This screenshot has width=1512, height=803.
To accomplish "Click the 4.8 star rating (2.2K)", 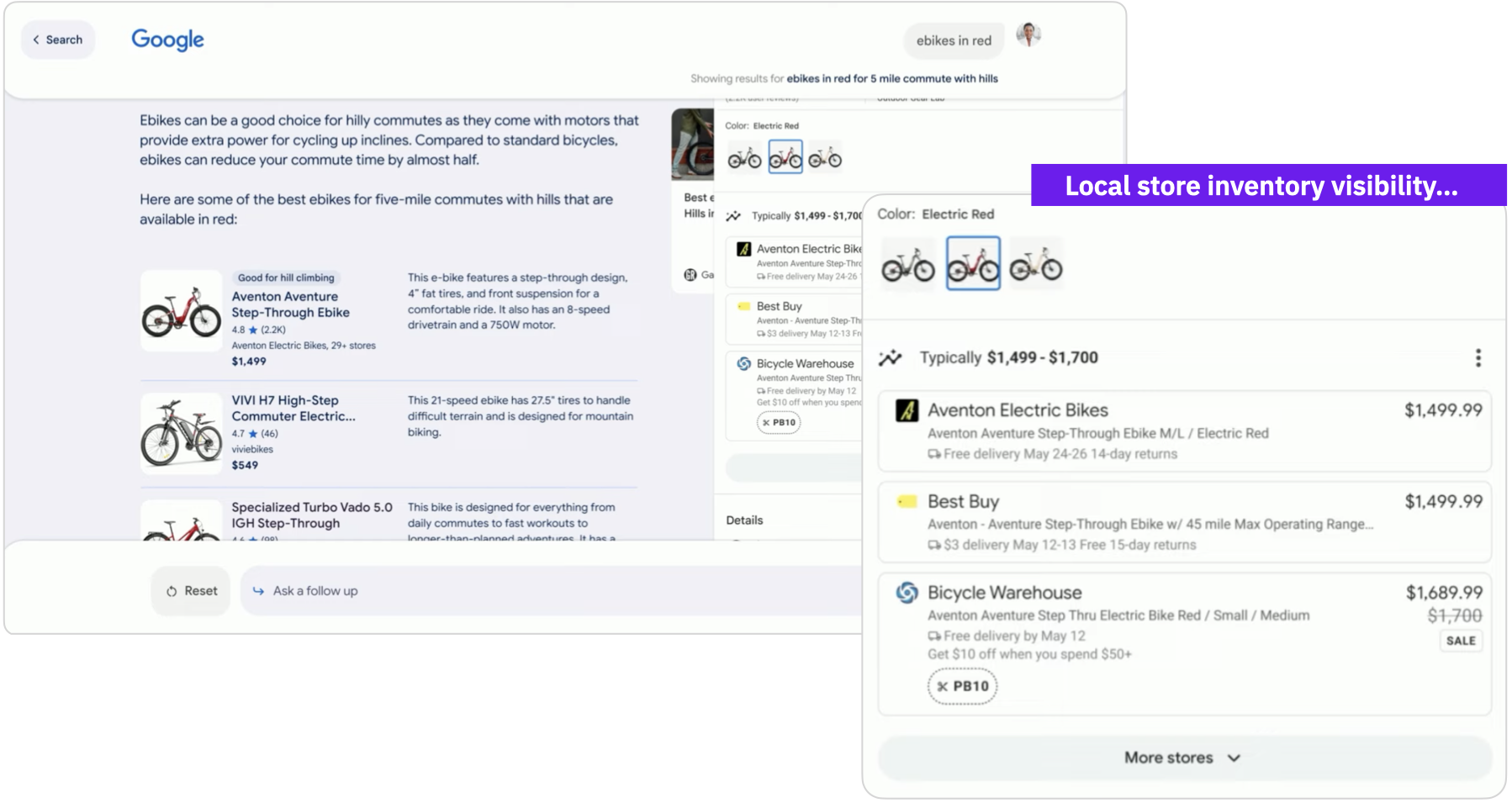I will click(x=259, y=330).
